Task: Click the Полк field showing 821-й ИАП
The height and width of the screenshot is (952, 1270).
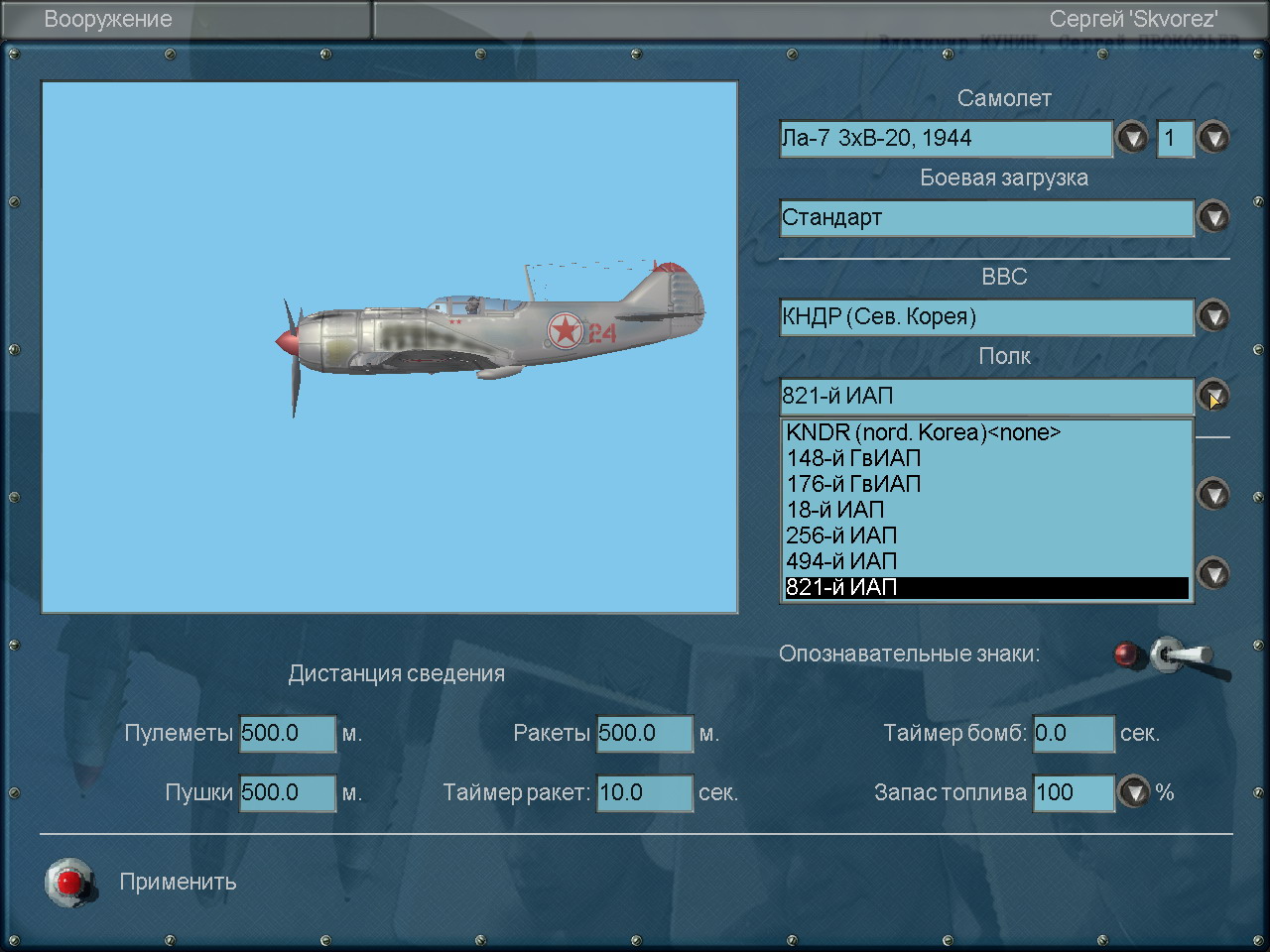Action: pyautogui.click(x=987, y=396)
